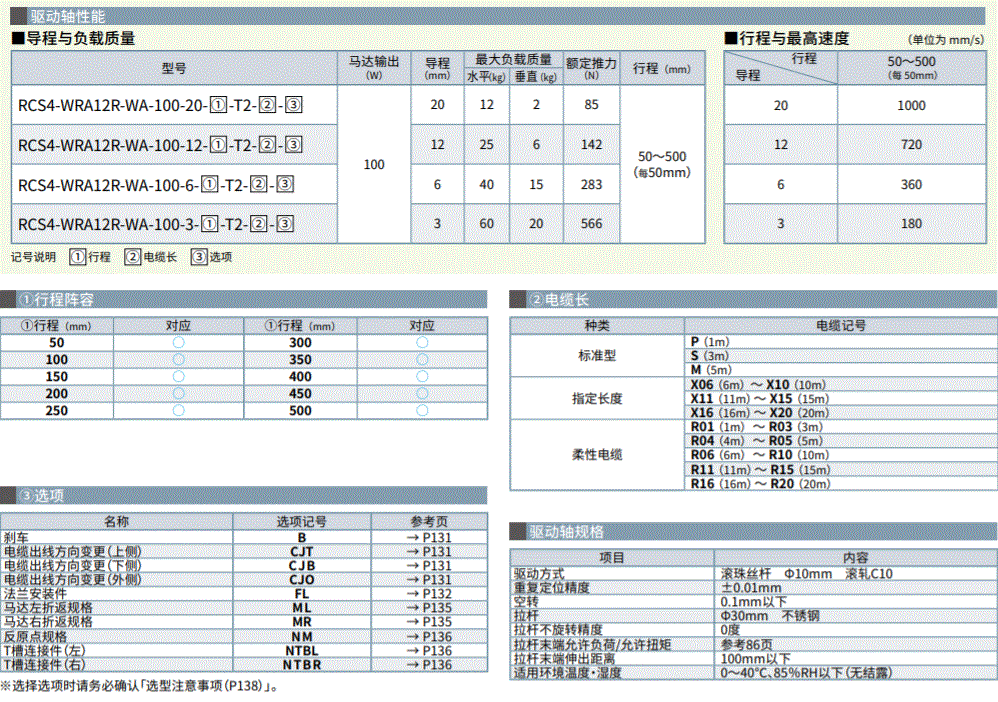Open reference page P135 for code MR
998x702 pixels.
pyautogui.click(x=430, y=621)
